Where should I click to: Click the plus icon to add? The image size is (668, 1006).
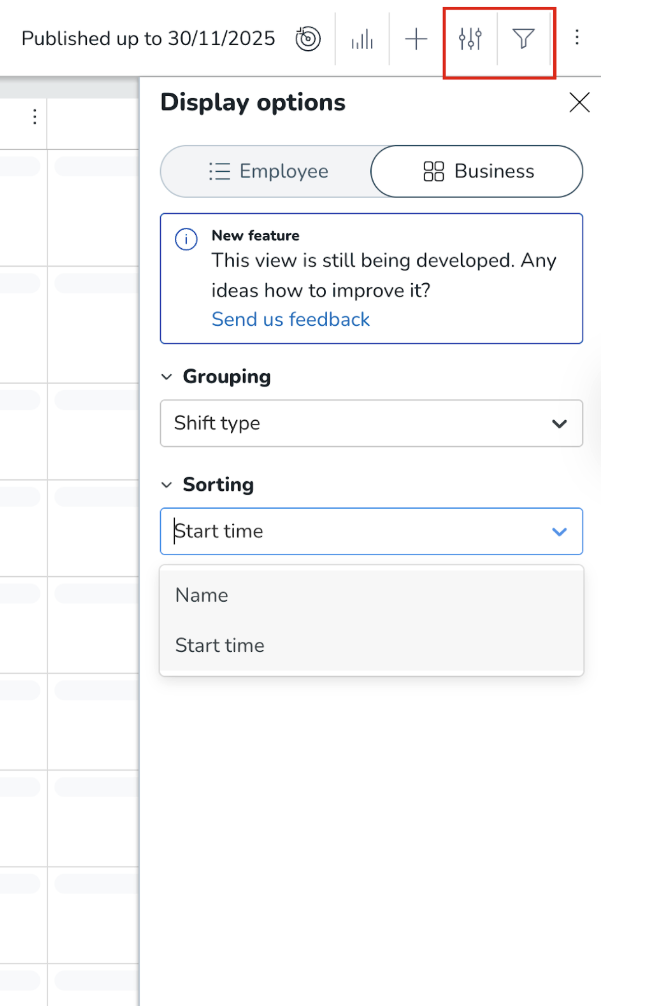pyautogui.click(x=416, y=39)
